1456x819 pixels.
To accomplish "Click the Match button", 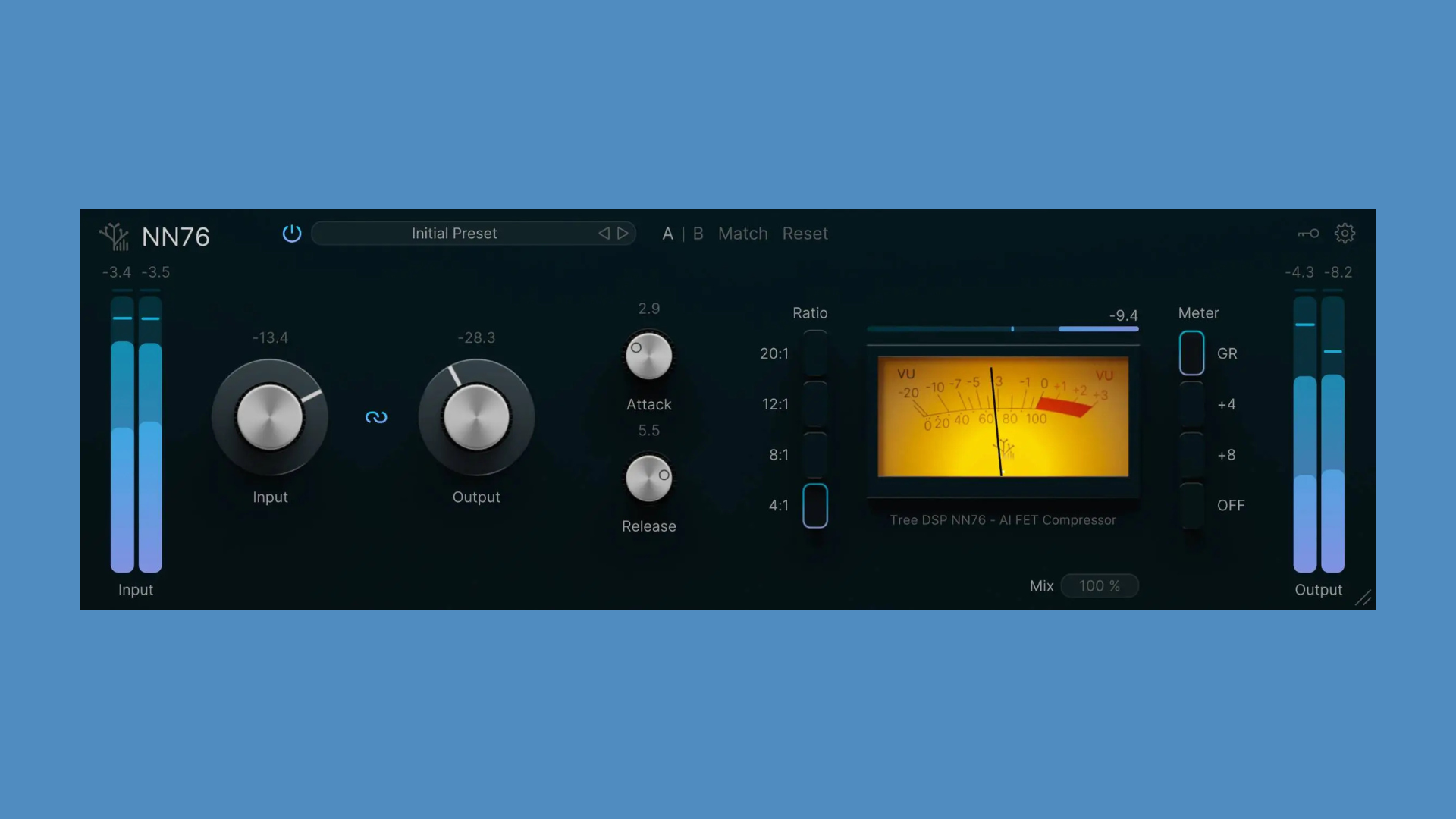I will [742, 234].
